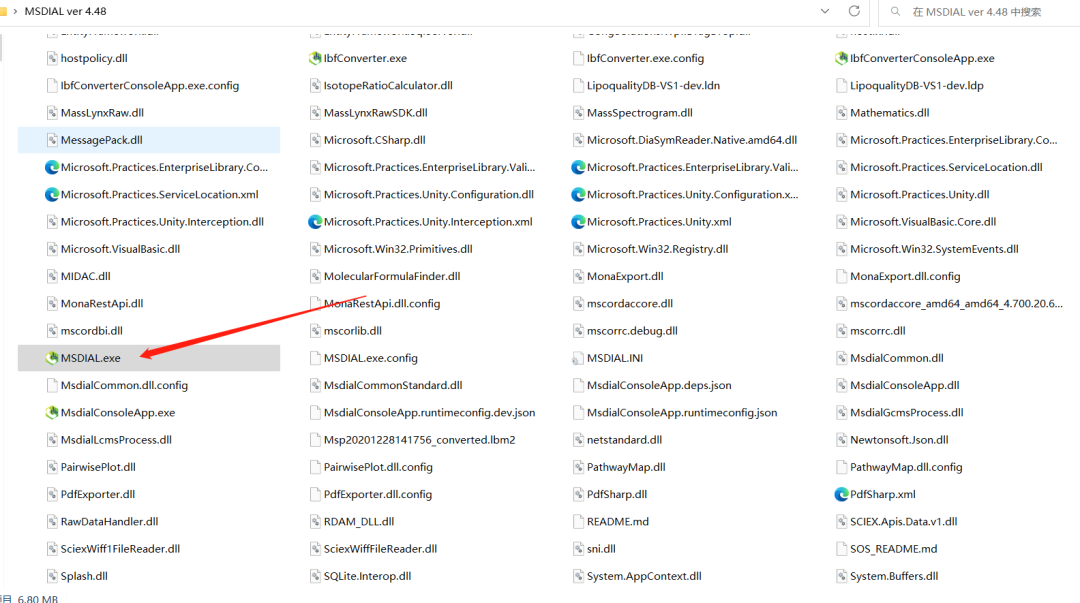1080x603 pixels.
Task: Click the Edge icon of Microsoft.Practices.Unity.Configuration.x...
Action: pos(579,195)
